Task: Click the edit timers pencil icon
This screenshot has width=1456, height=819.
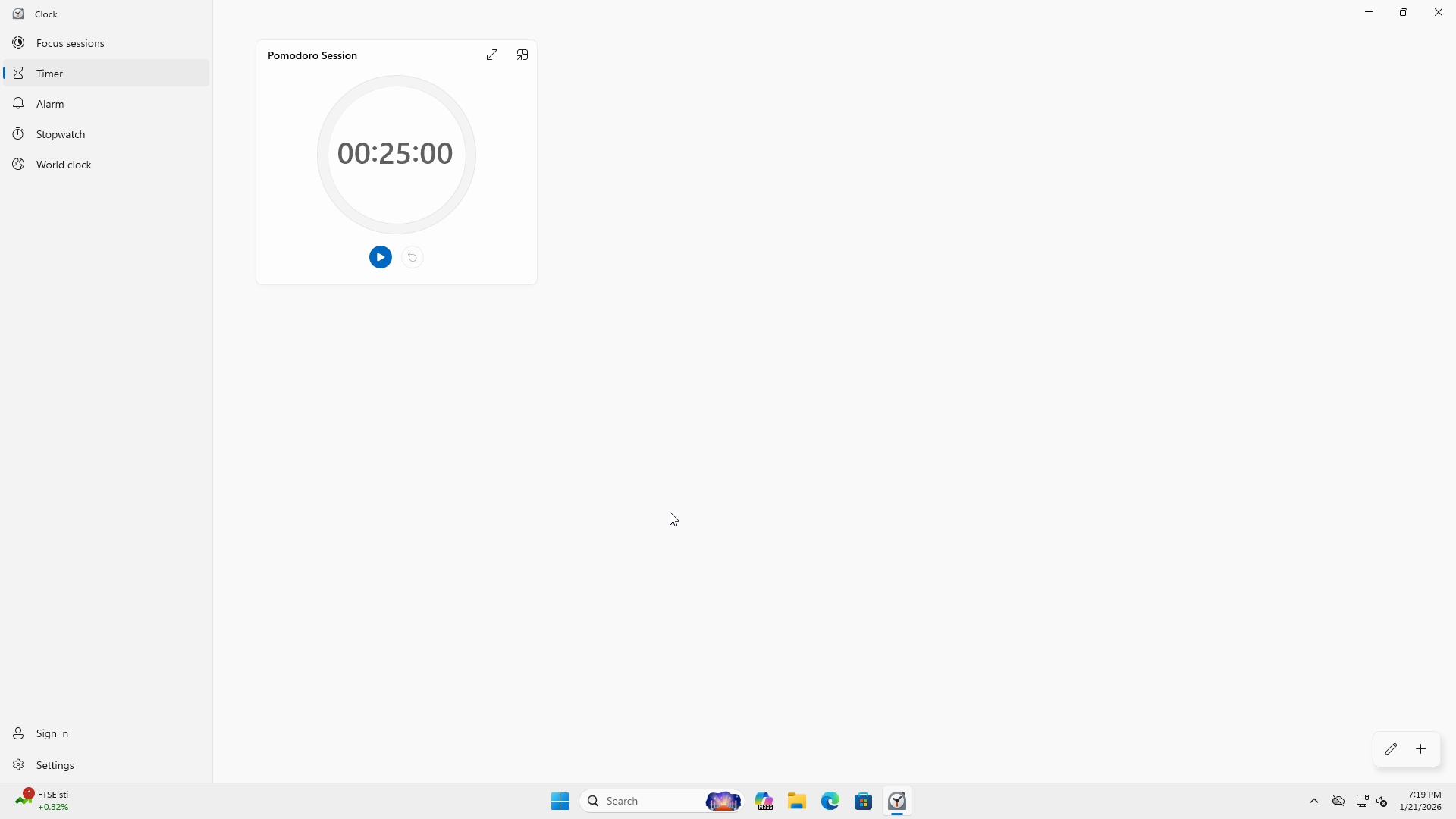Action: (x=1390, y=749)
